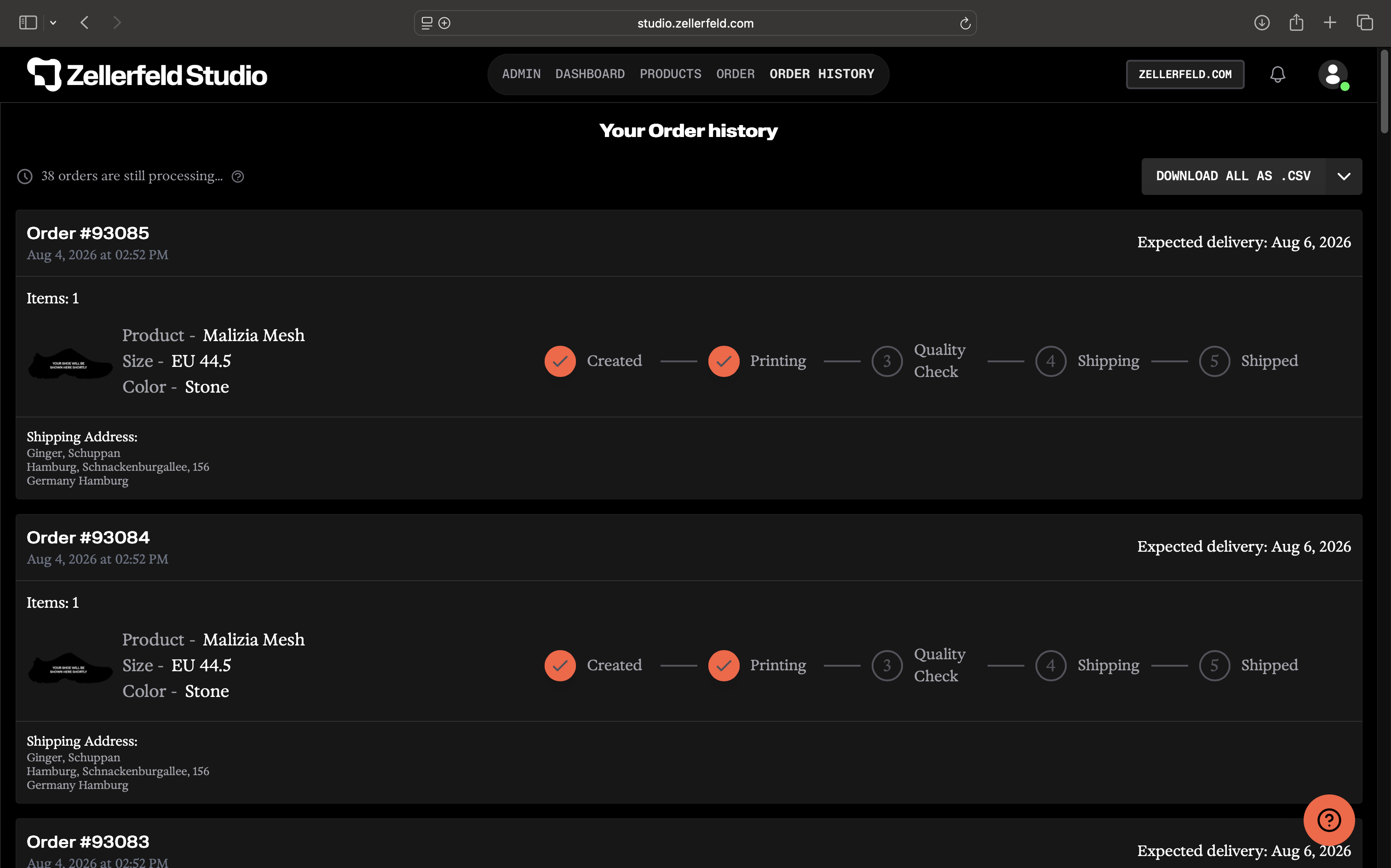Viewport: 1391px width, 868px height.
Task: Click the Created checkmark in Order #93084
Action: point(560,665)
